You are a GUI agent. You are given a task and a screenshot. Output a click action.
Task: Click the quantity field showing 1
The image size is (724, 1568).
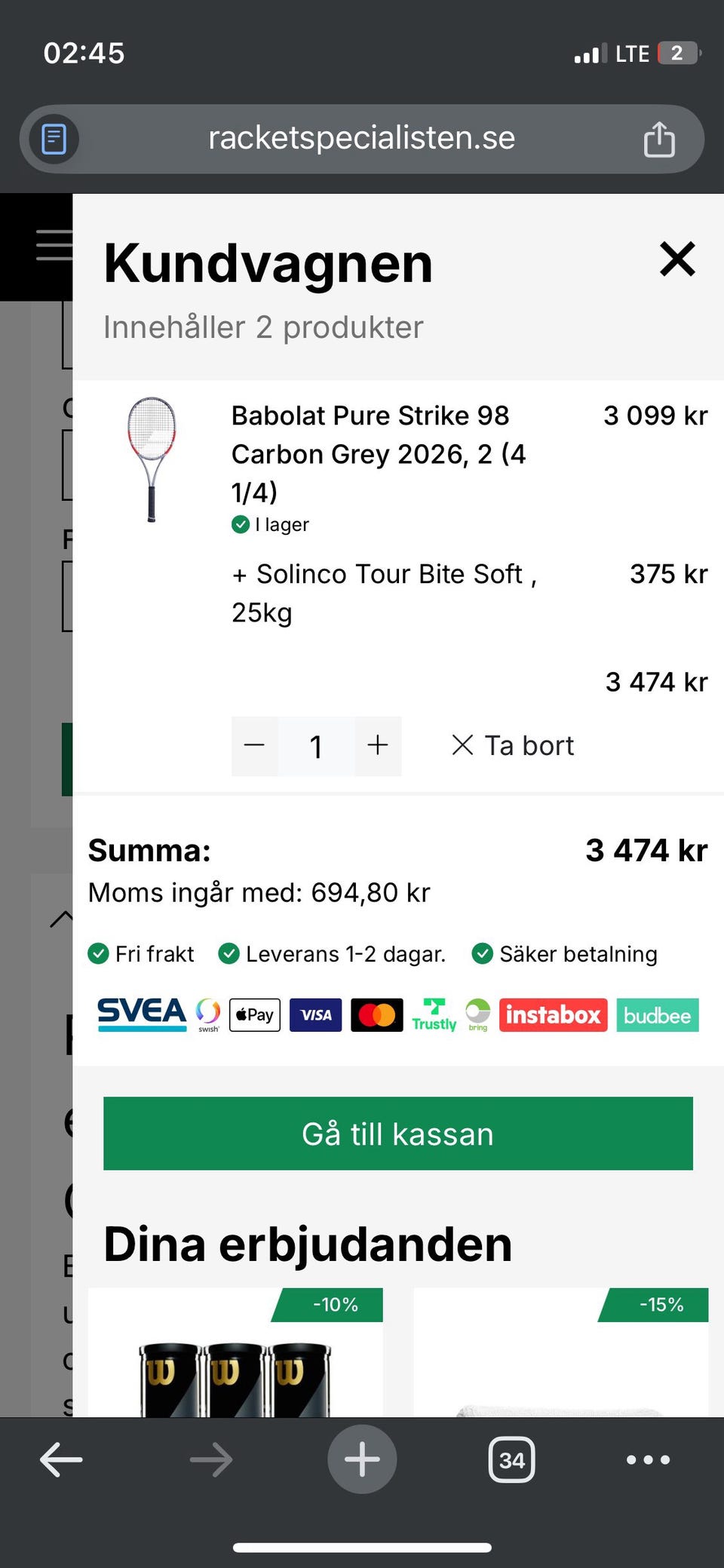[x=316, y=747]
